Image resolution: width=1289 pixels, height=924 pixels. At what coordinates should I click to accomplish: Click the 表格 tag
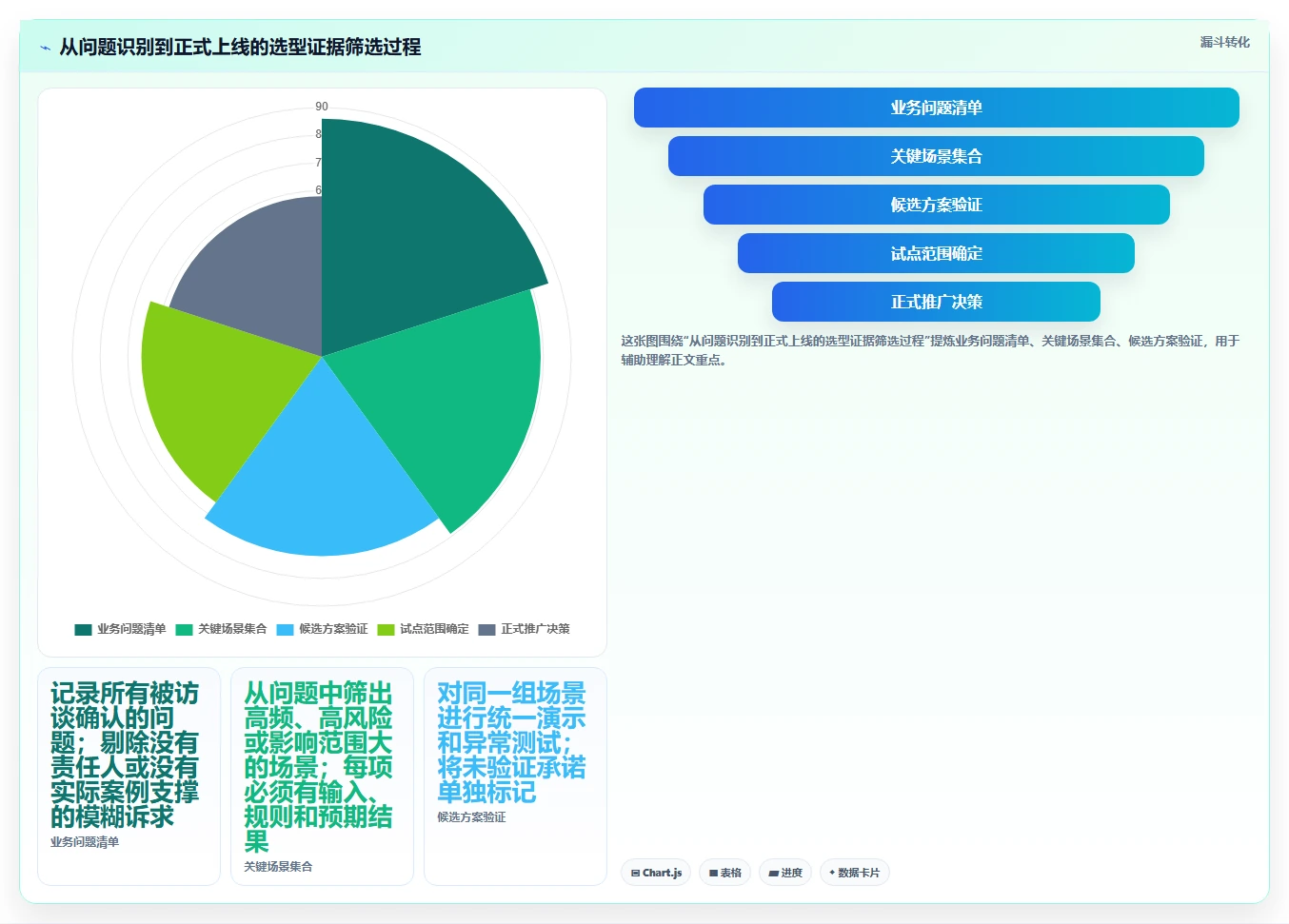(725, 873)
